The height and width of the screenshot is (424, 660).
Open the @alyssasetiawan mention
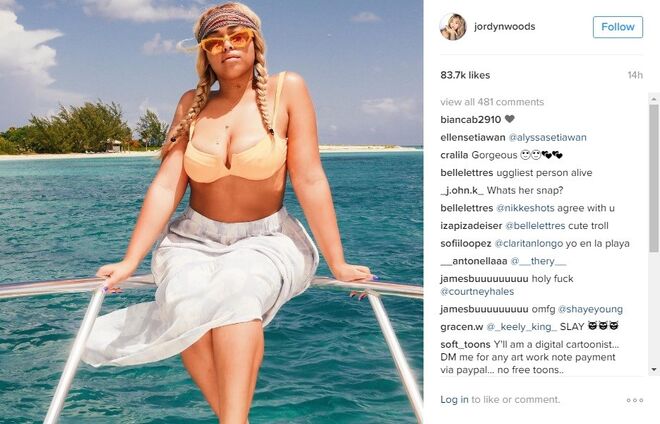click(x=547, y=137)
